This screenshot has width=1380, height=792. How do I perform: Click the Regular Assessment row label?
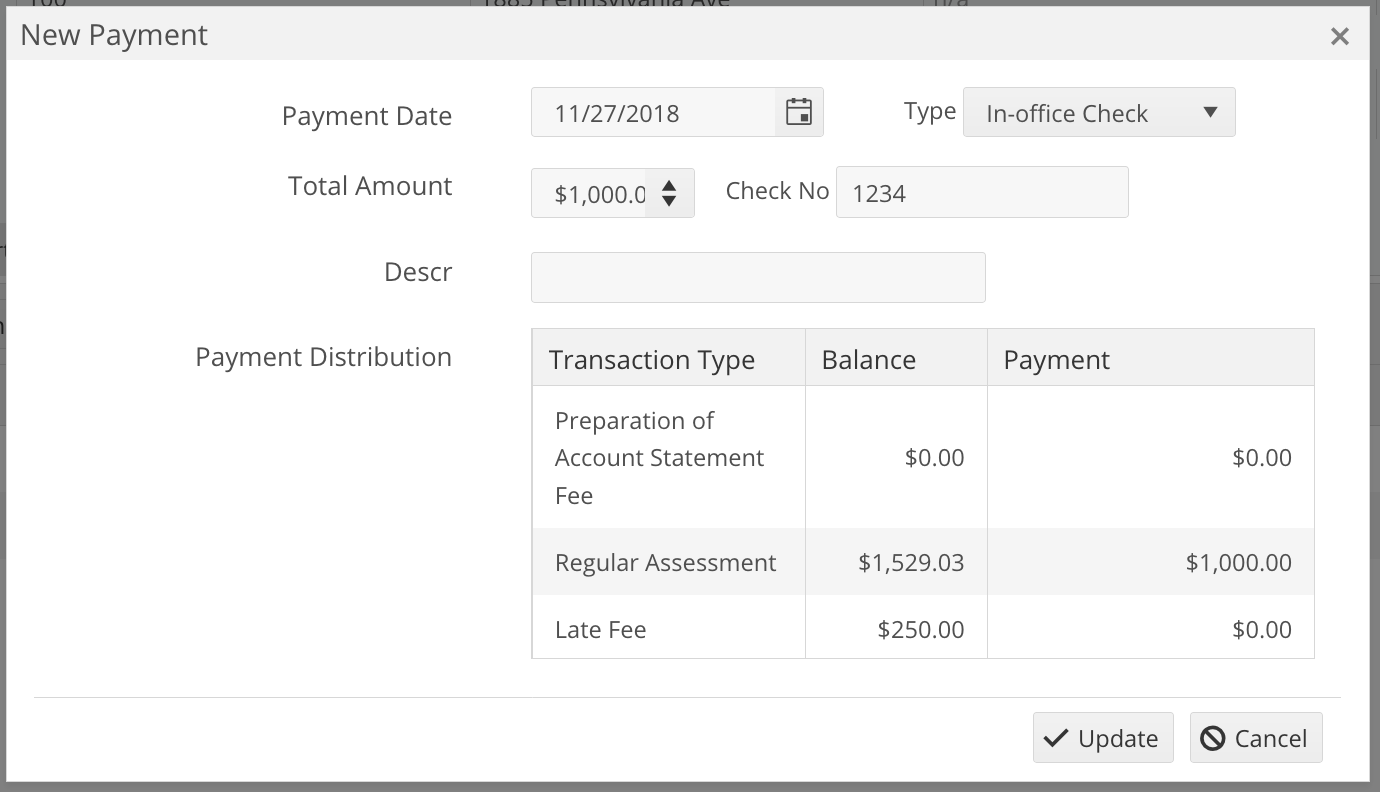(x=665, y=563)
